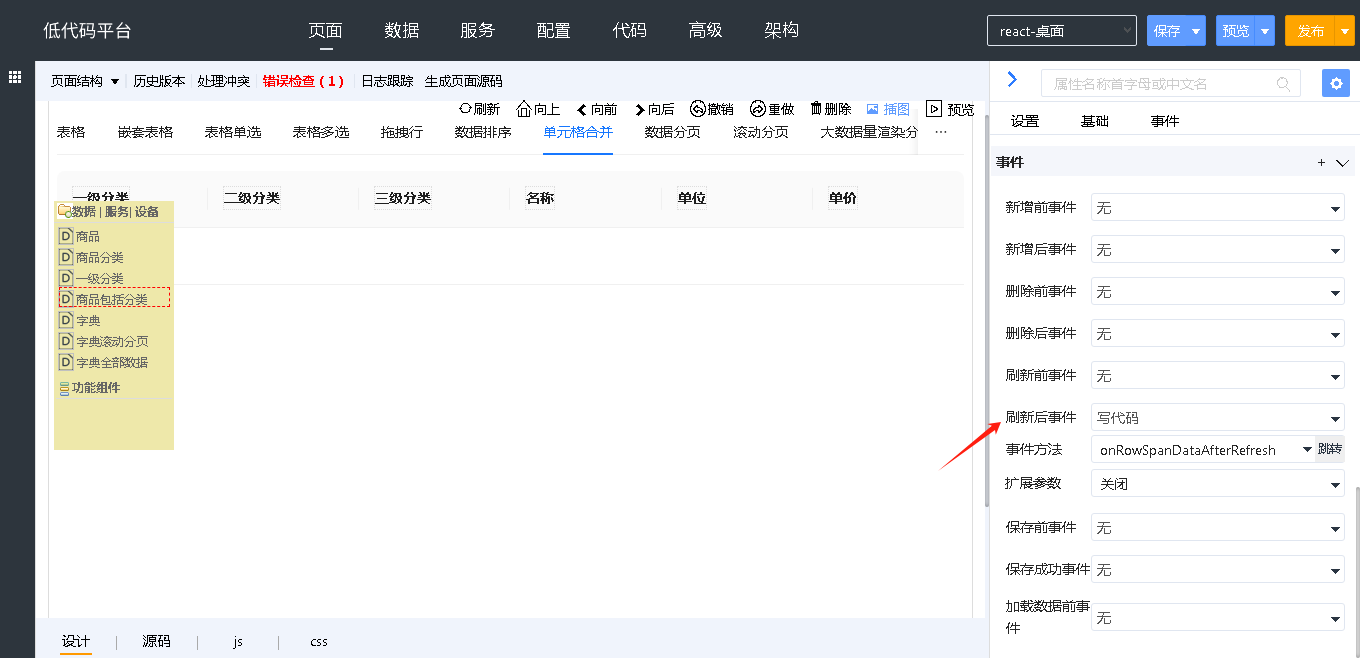This screenshot has height=658, width=1360.
Task: Open the grid apps icon in left sidebar
Action: coord(15,77)
